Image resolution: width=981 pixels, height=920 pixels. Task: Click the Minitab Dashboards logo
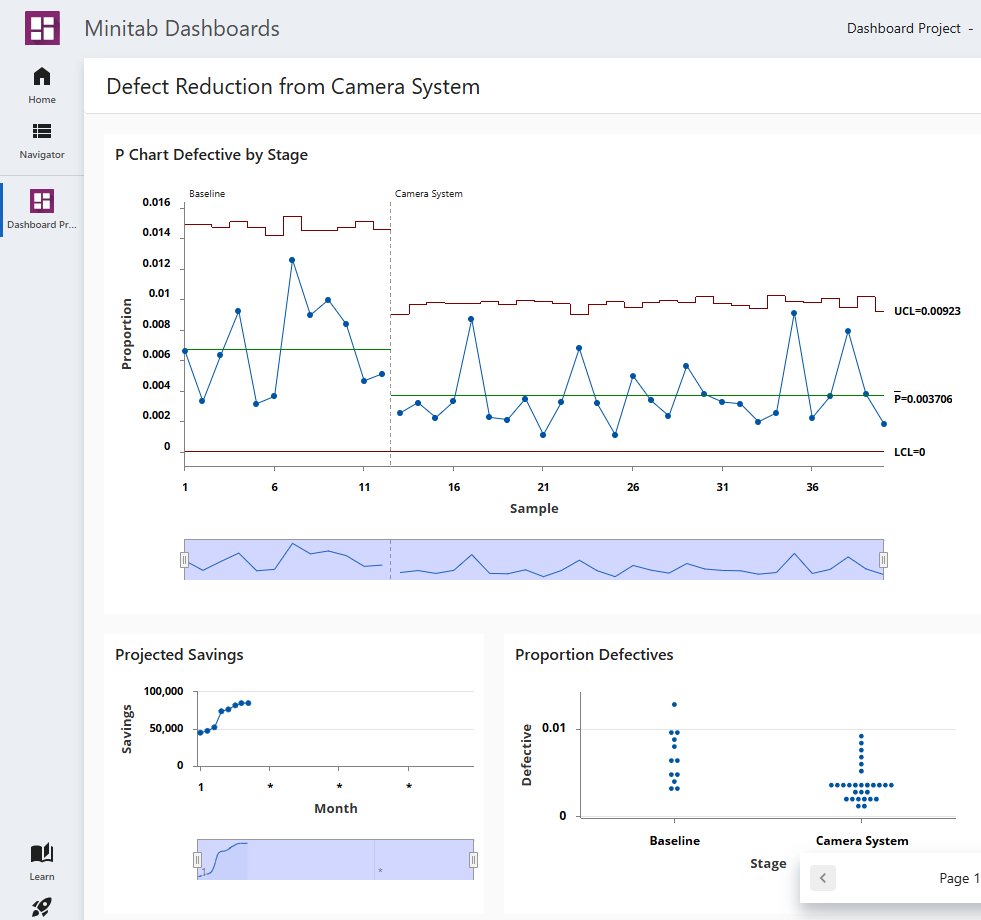180,28
